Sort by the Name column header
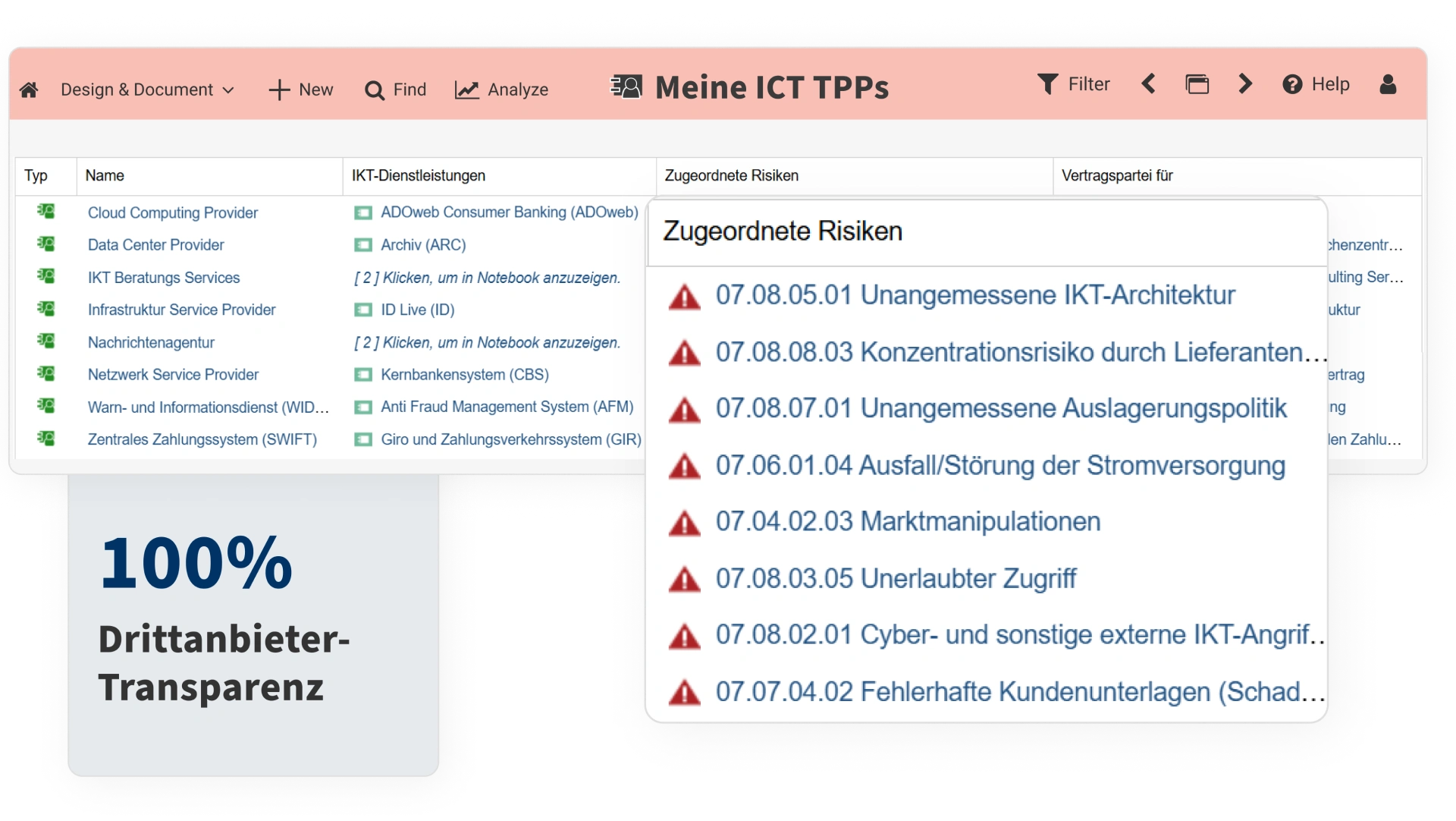 pyautogui.click(x=105, y=176)
